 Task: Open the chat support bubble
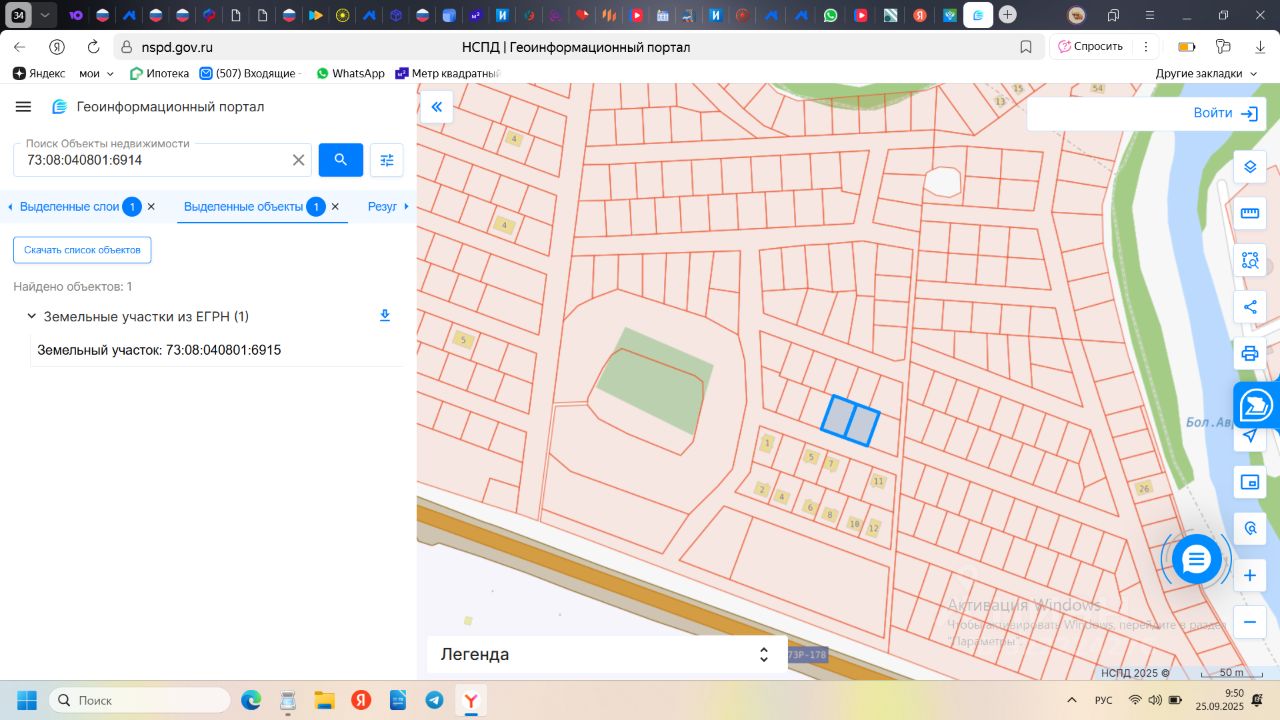pos(1196,559)
